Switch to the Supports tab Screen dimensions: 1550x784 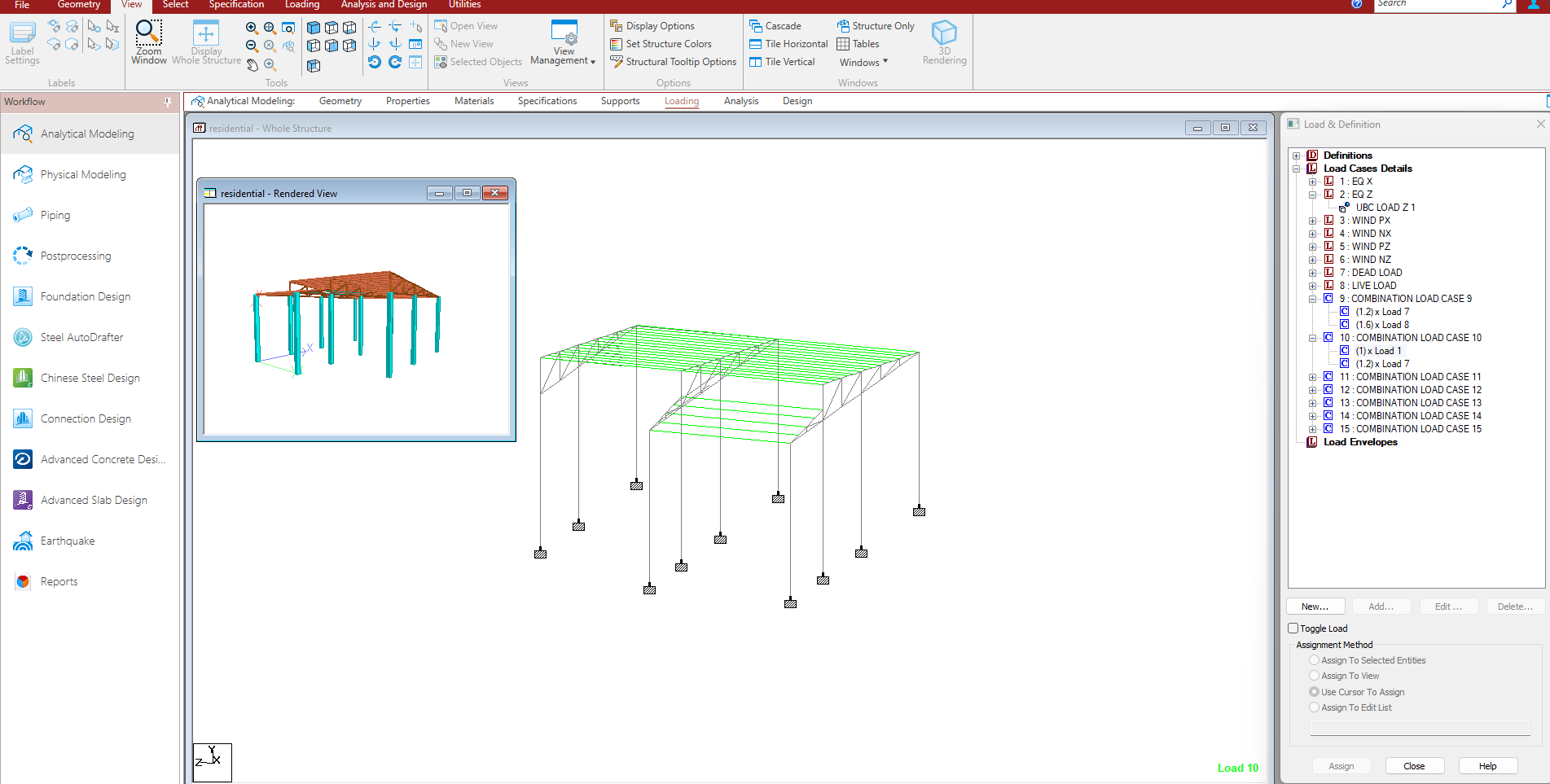pyautogui.click(x=620, y=101)
